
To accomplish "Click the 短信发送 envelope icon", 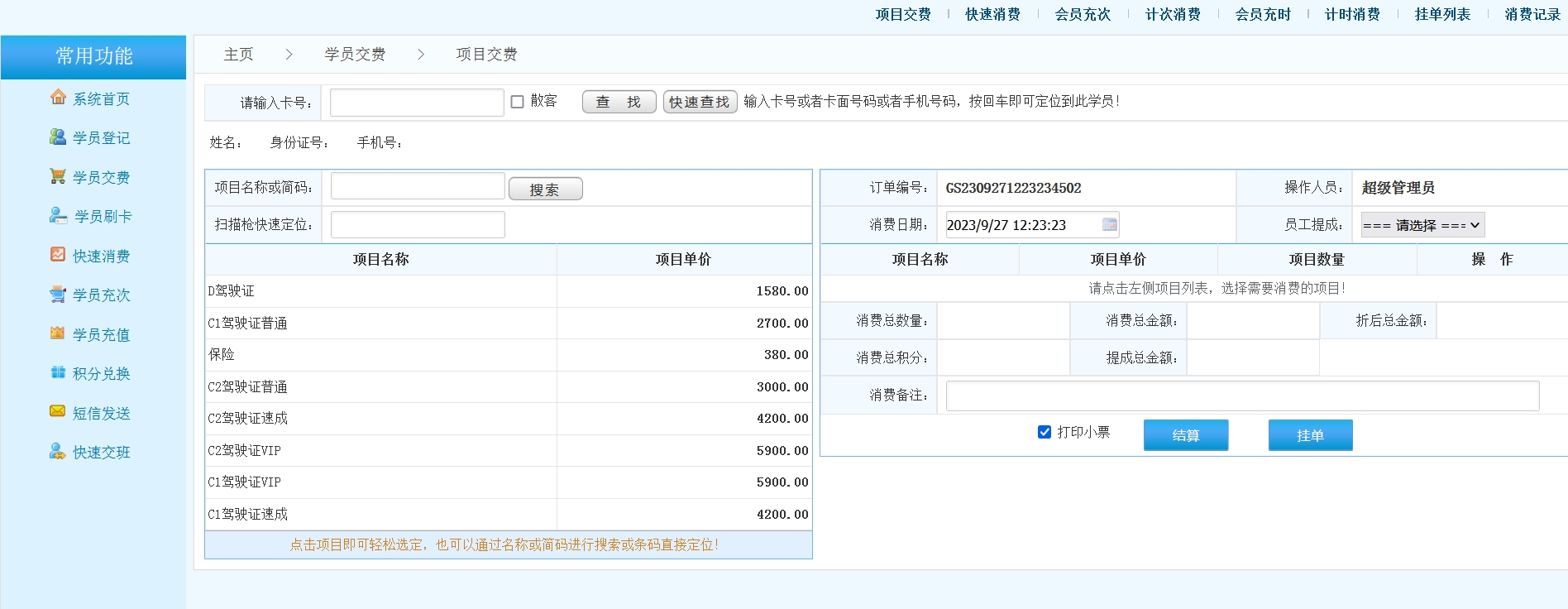I will click(58, 411).
